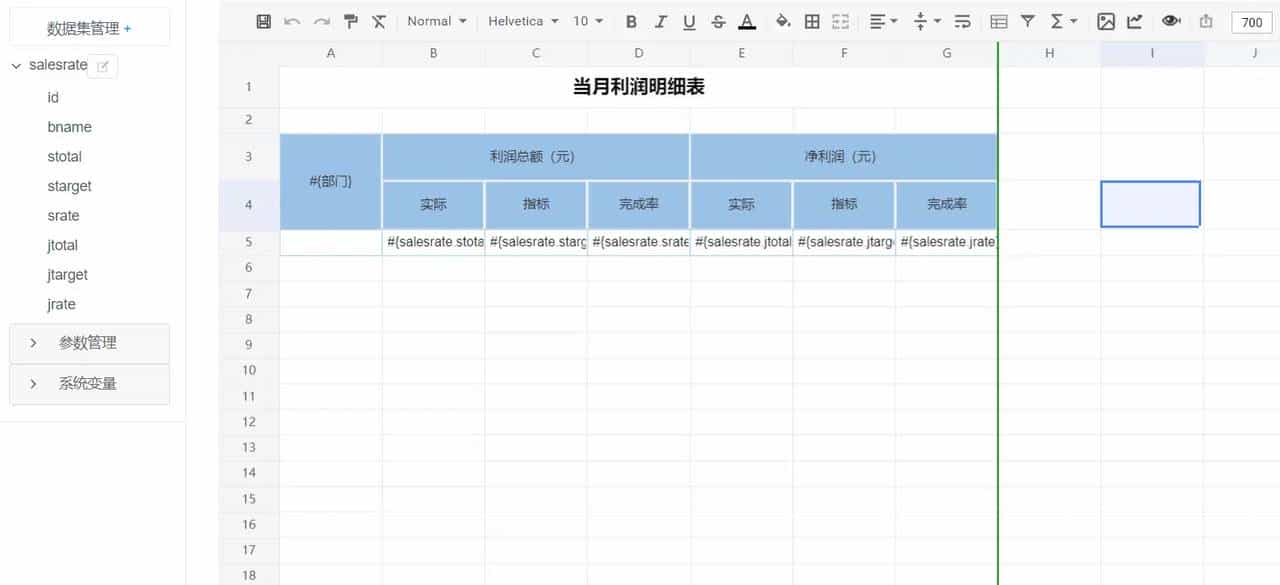Toggle italic formatting
The width and height of the screenshot is (1280, 585).
(x=661, y=20)
